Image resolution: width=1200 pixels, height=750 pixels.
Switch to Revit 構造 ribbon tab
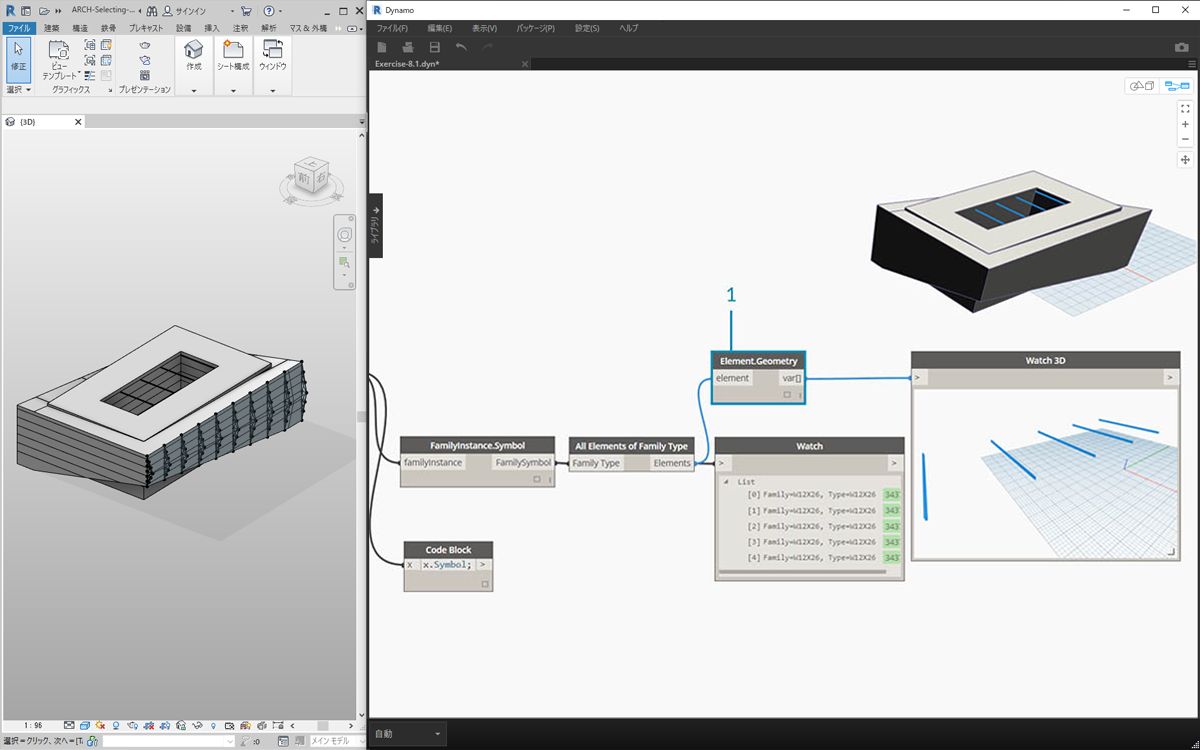coord(80,28)
